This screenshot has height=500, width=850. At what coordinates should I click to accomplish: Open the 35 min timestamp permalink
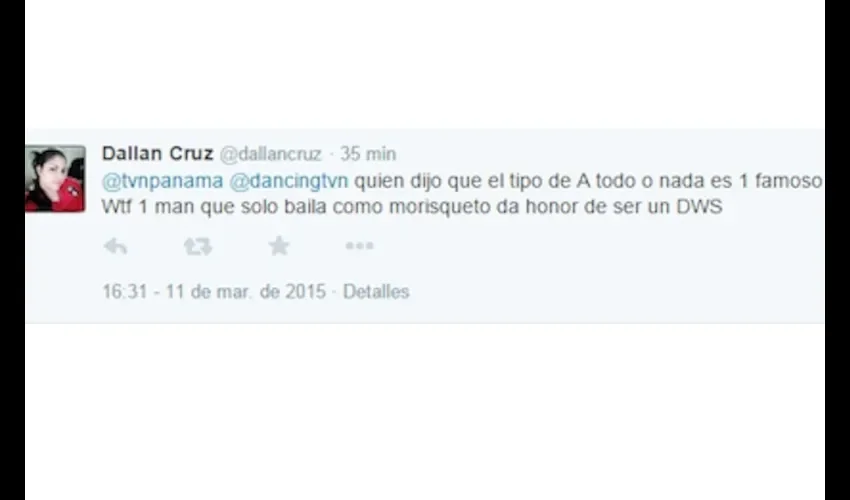pyautogui.click(x=368, y=154)
